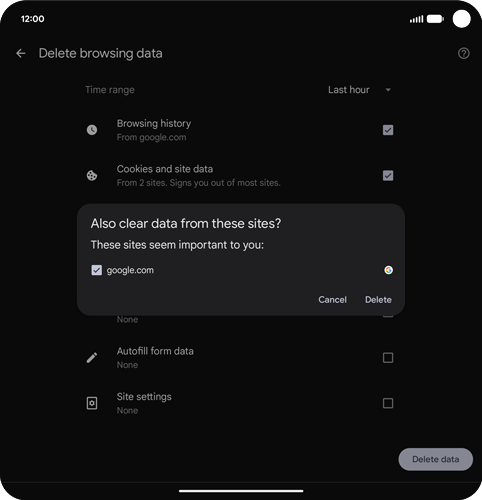Click the Delete data button
The image size is (482, 500).
click(x=435, y=459)
